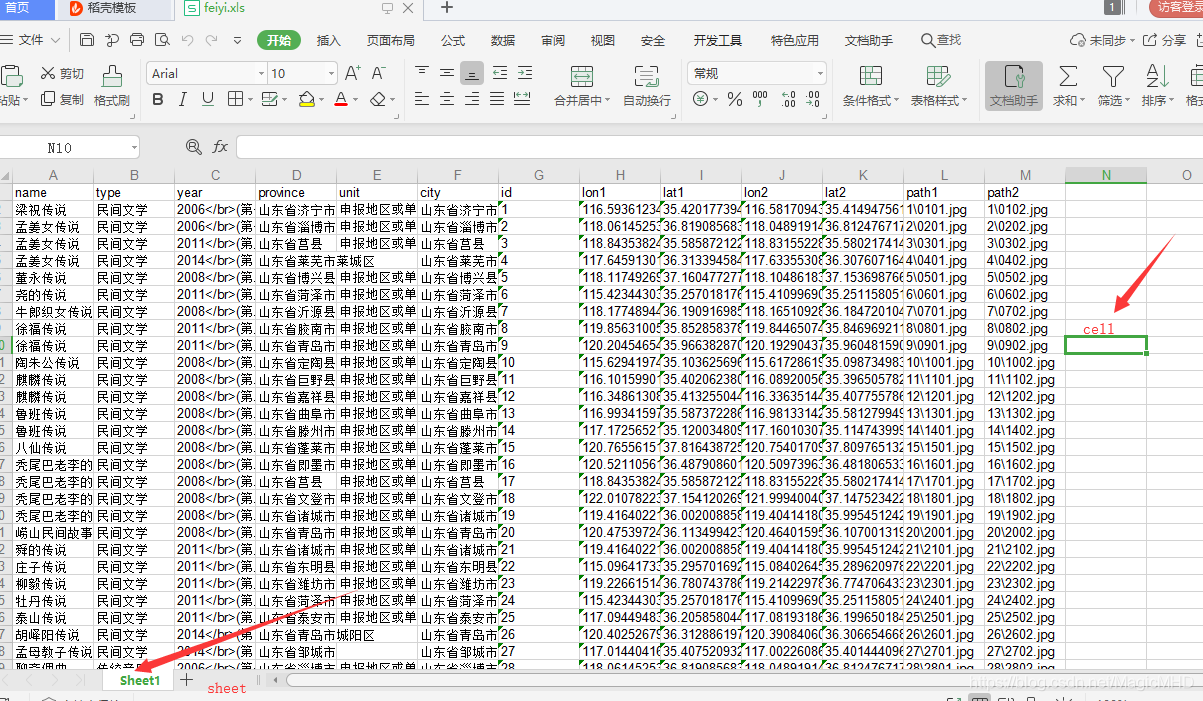Click the justify alignment icon
1203x701 pixels.
coord(497,99)
